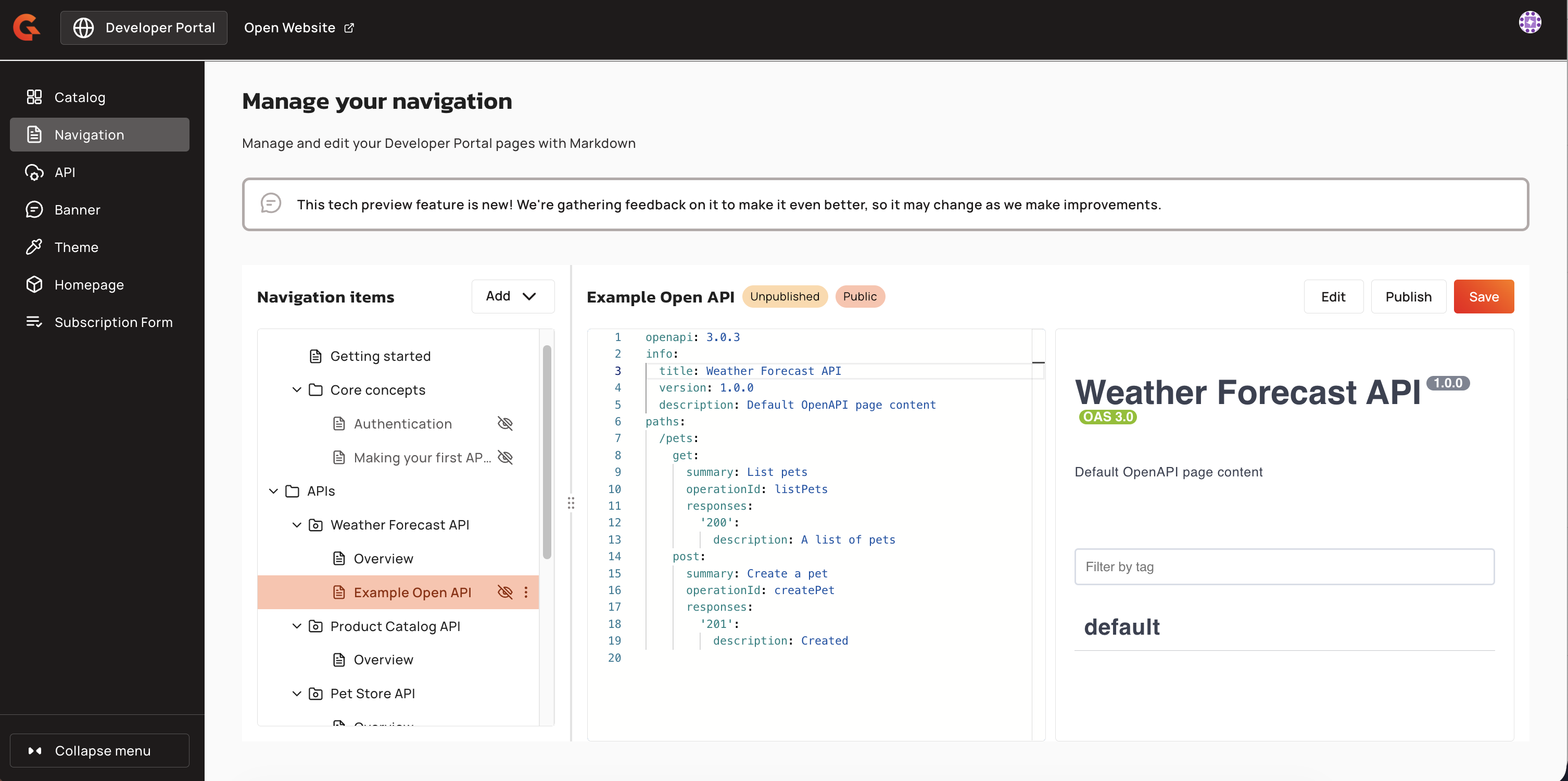Screen dimensions: 1568x781
Task: Click the Homepage cube icon
Action: 34,284
